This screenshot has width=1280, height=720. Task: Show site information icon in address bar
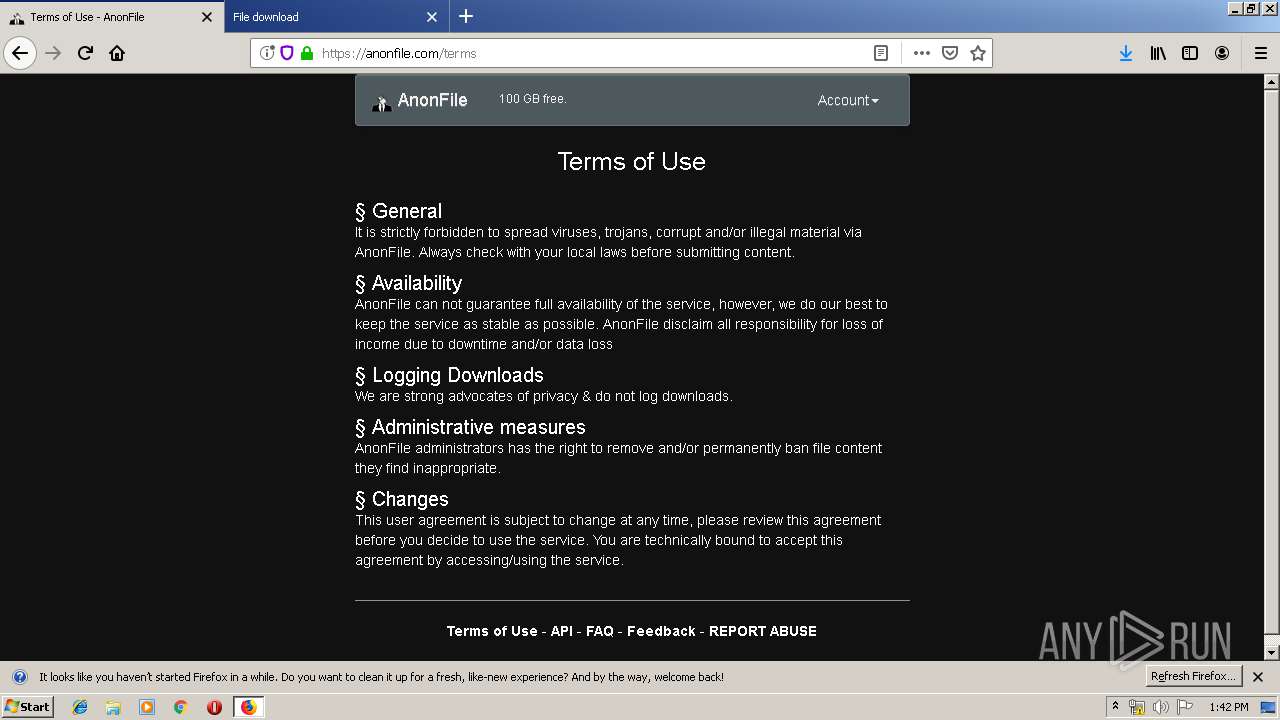coord(267,53)
